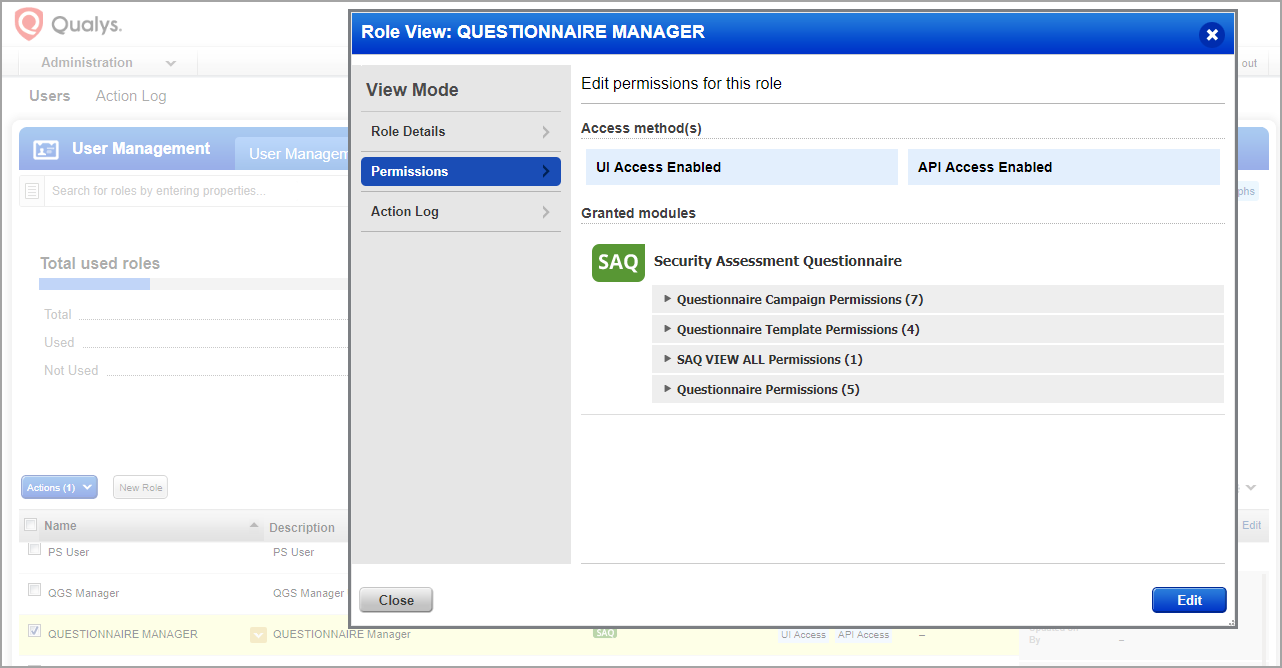Click SAQ badge in QUESTIONNAIRE MANAGER row

(x=605, y=633)
